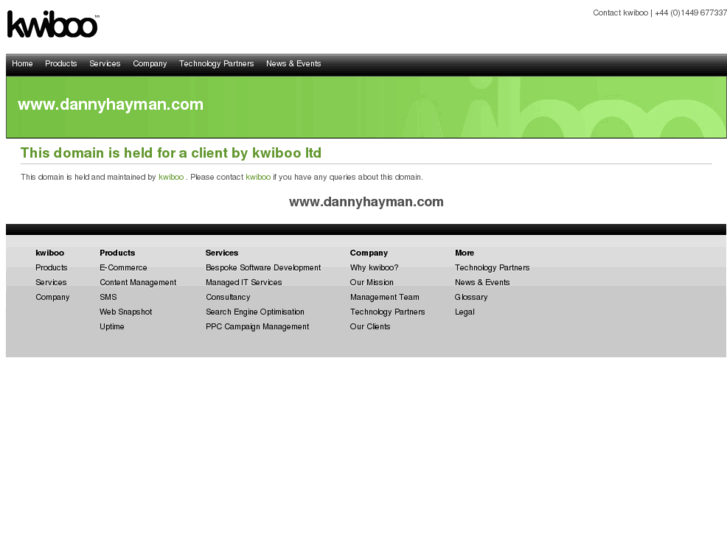Open Company under the kwiboo footer column
This screenshot has height=545, width=727.
click(x=52, y=297)
